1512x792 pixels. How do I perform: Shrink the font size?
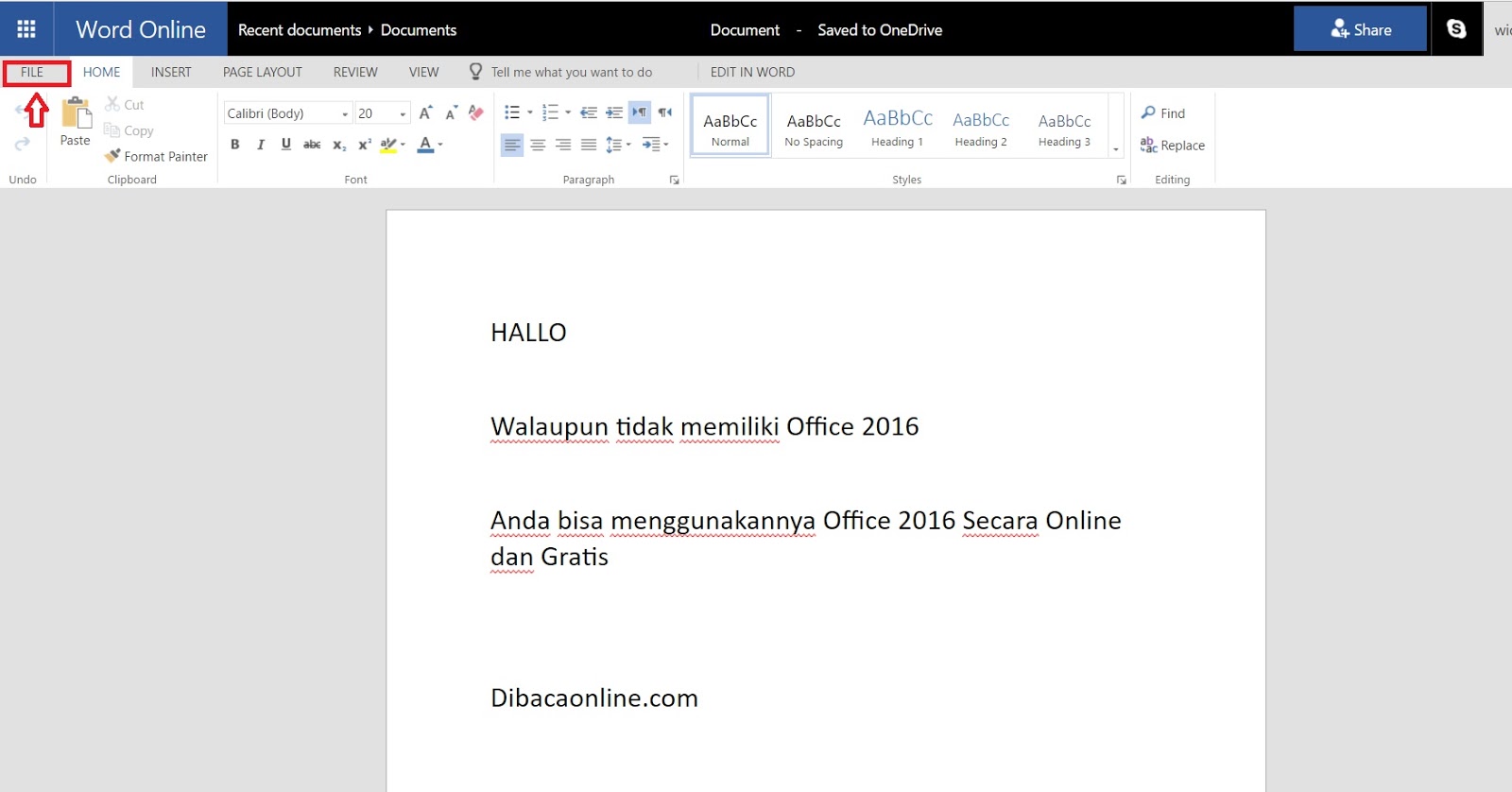click(x=451, y=113)
